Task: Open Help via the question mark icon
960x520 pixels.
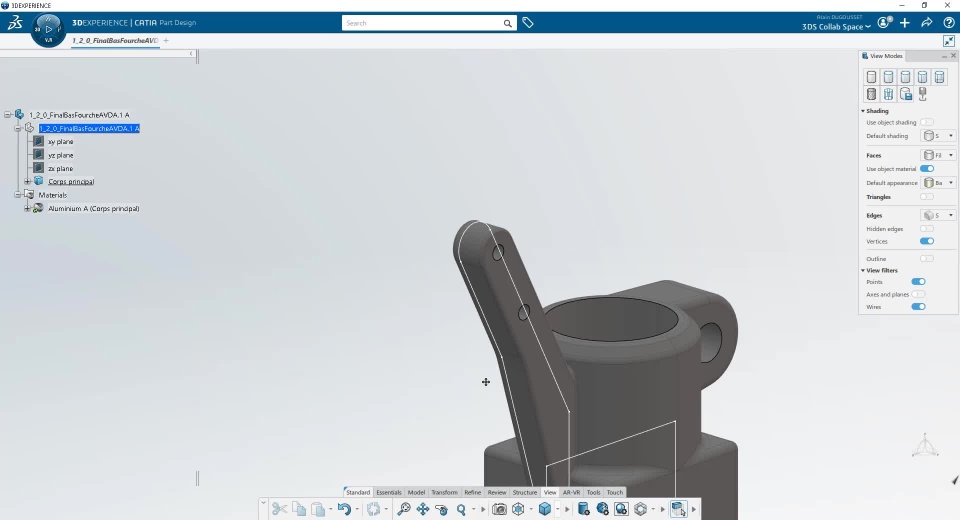Action: tap(949, 23)
